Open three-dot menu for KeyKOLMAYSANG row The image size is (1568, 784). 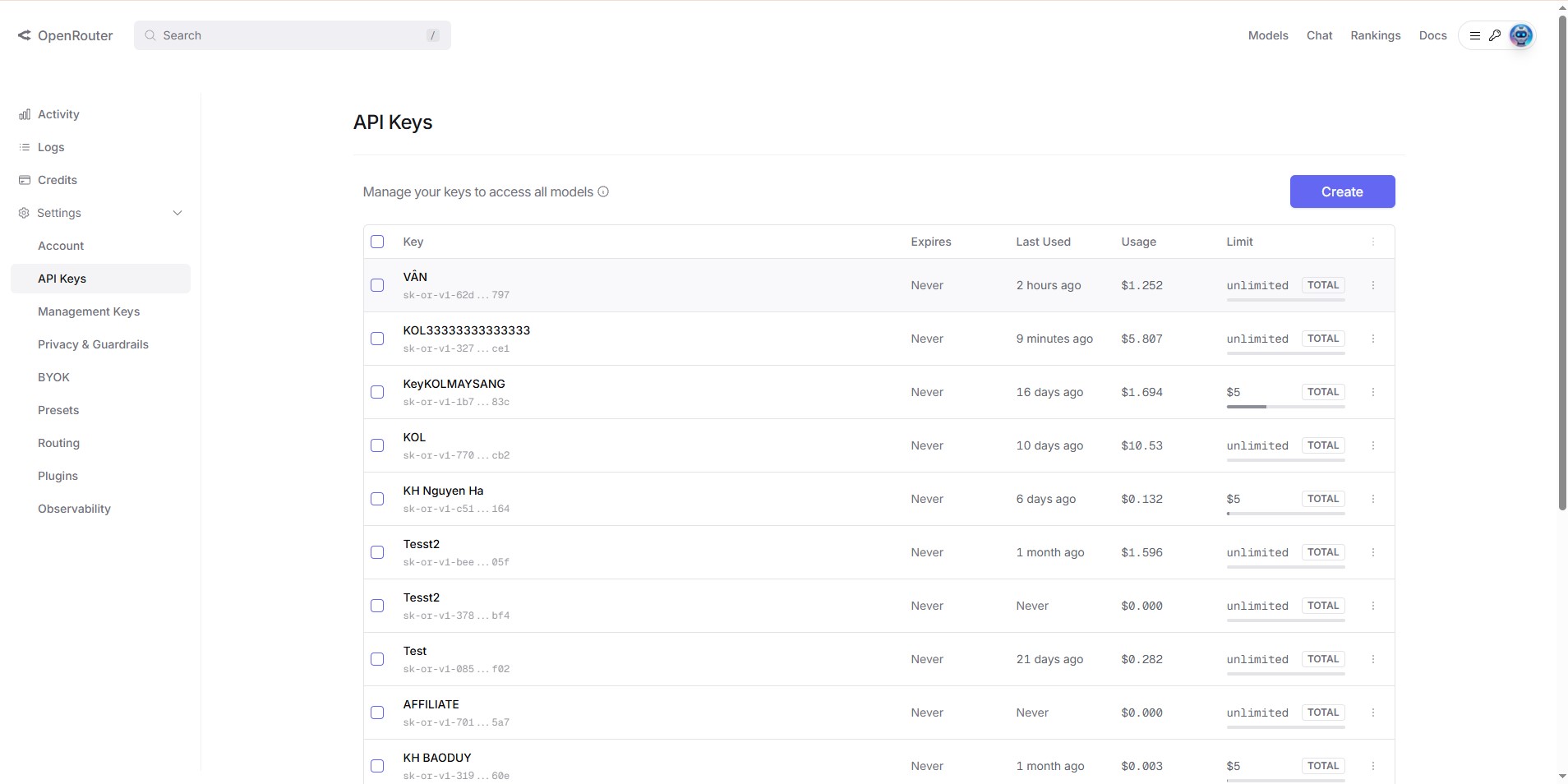coord(1372,392)
